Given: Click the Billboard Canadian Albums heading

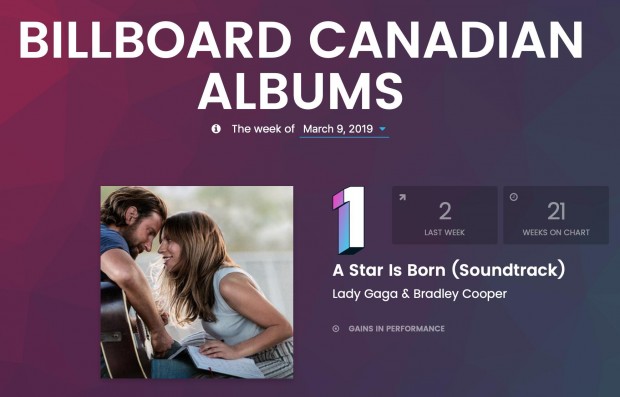Looking at the screenshot, I should [x=301, y=65].
